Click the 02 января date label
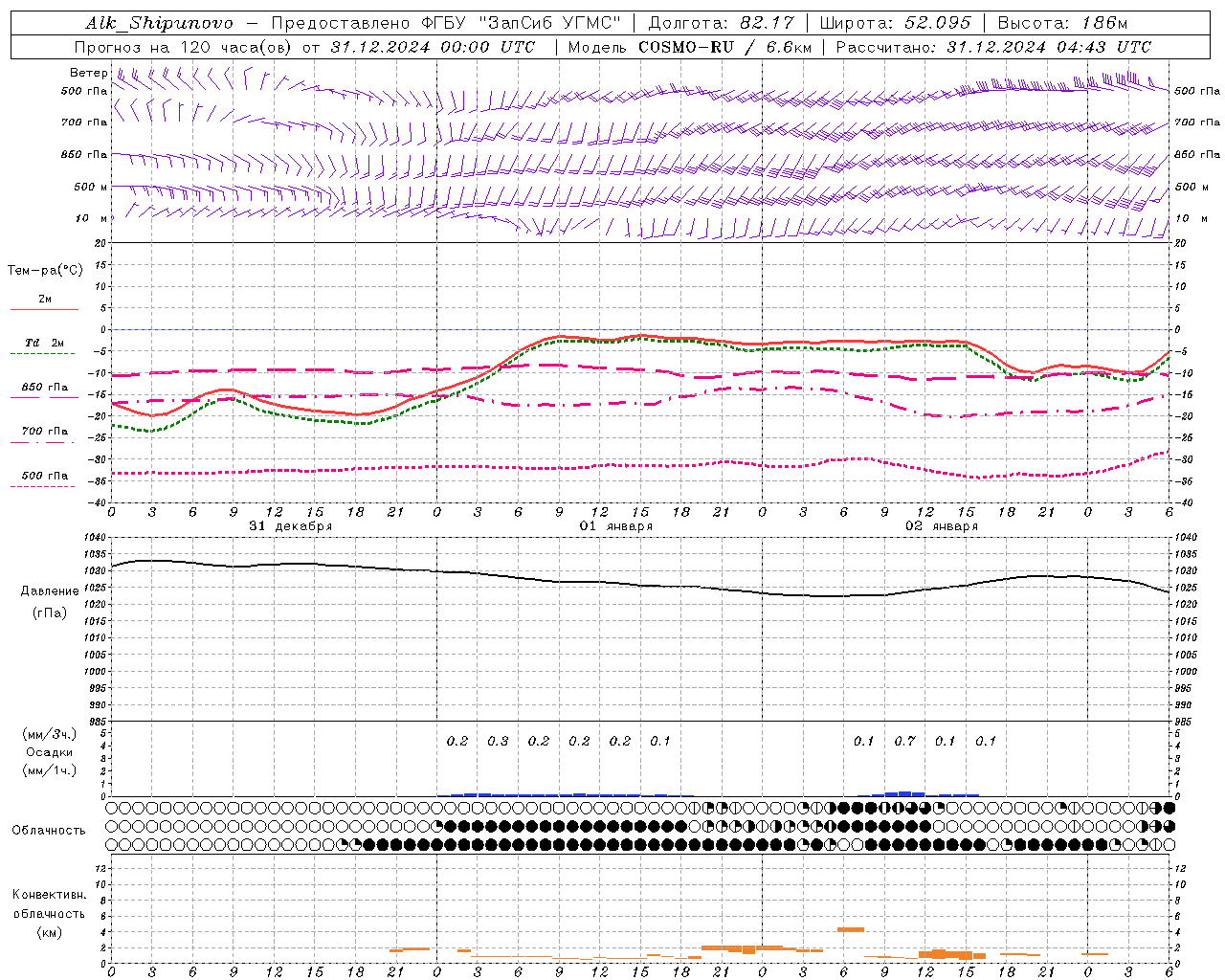 [942, 526]
